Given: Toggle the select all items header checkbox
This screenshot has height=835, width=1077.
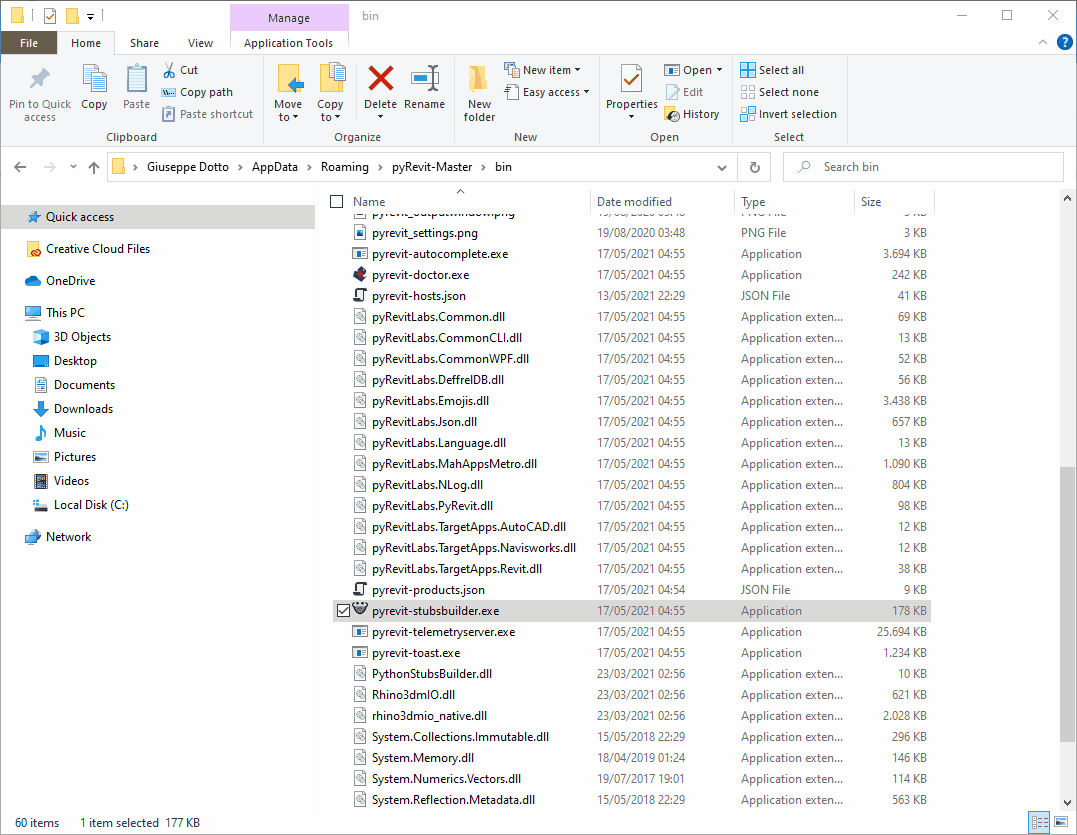Looking at the screenshot, I should tap(337, 201).
